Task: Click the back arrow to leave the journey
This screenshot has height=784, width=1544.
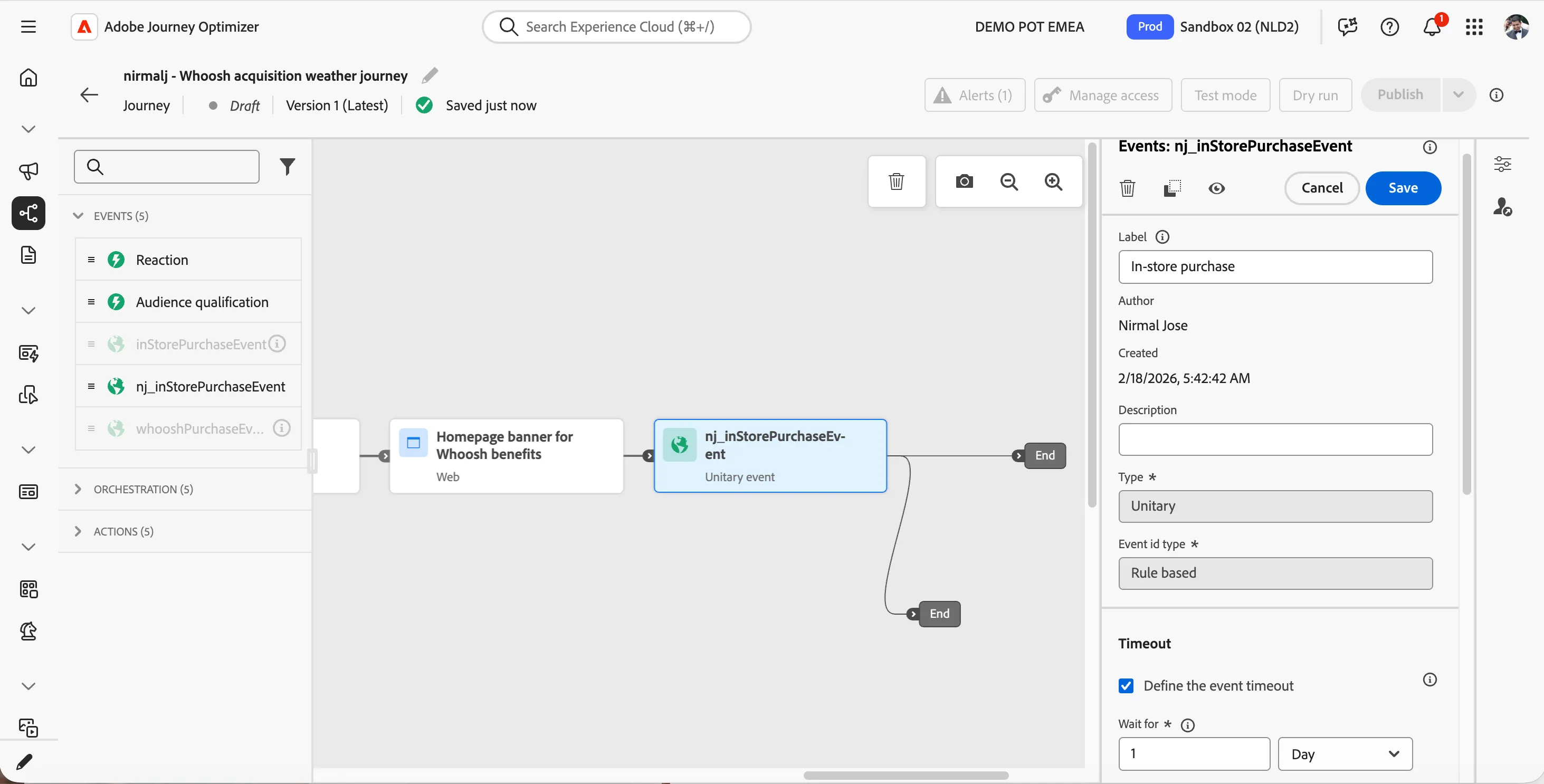Action: pyautogui.click(x=89, y=95)
